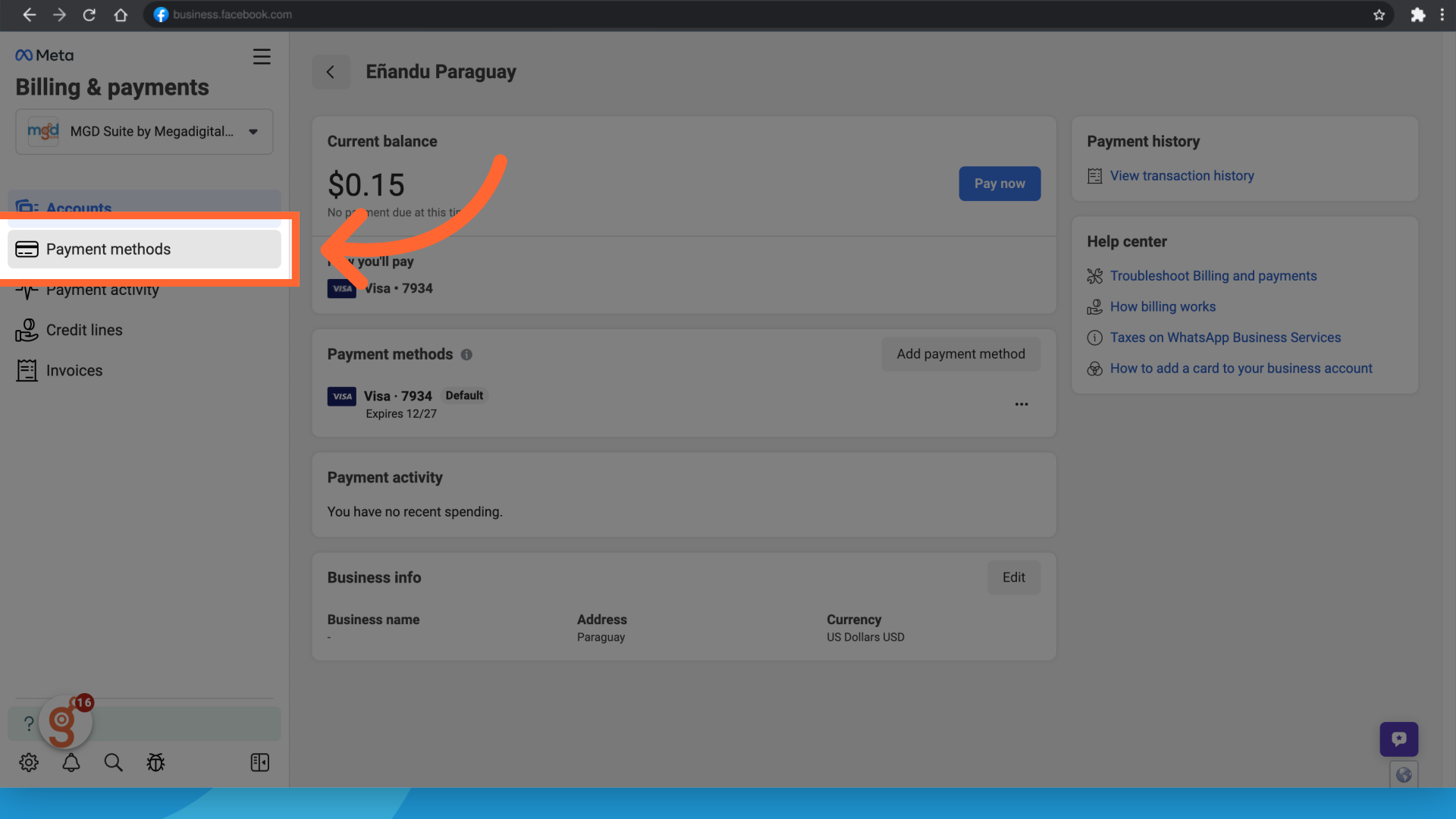The height and width of the screenshot is (819, 1456).
Task: Go back with the chevron beside Eñandu Paraguay
Action: click(x=331, y=72)
